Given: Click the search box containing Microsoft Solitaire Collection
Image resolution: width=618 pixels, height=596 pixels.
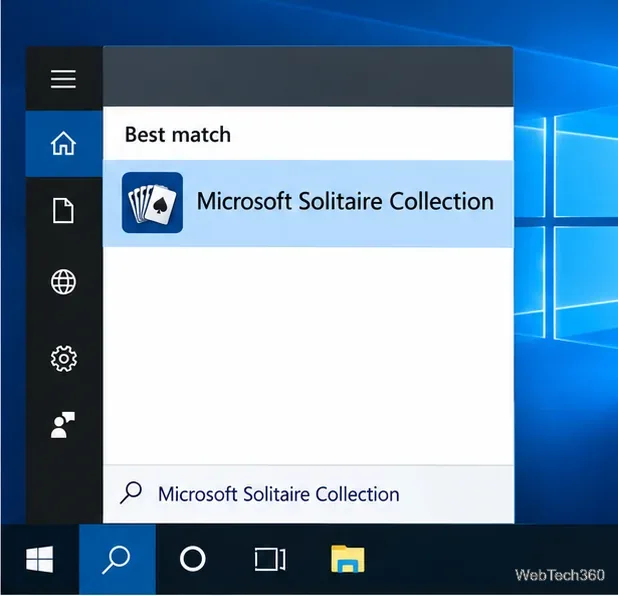Looking at the screenshot, I should click(x=308, y=494).
